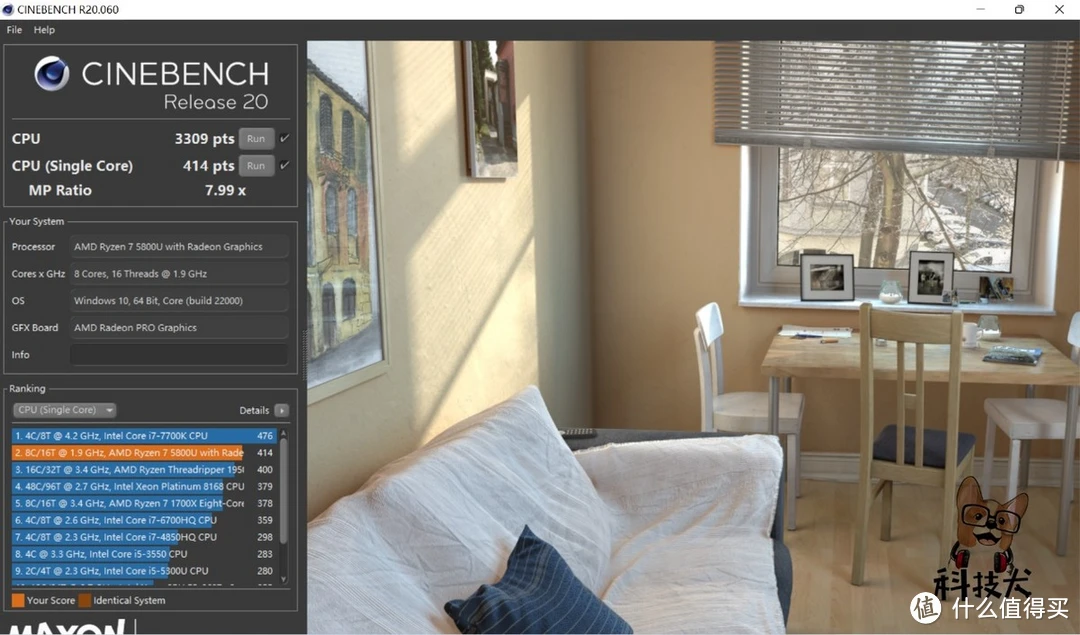
Task: Select the Core i5-5300U ranking row
Action: coord(144,571)
